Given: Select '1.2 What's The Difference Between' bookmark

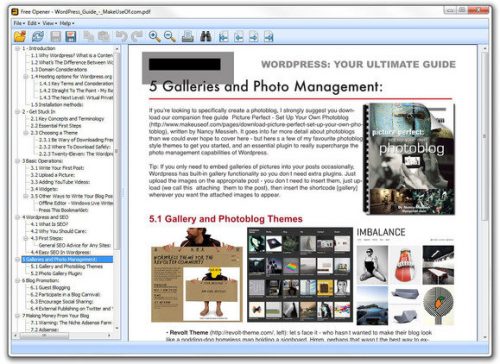Looking at the screenshot, I should (x=72, y=62).
